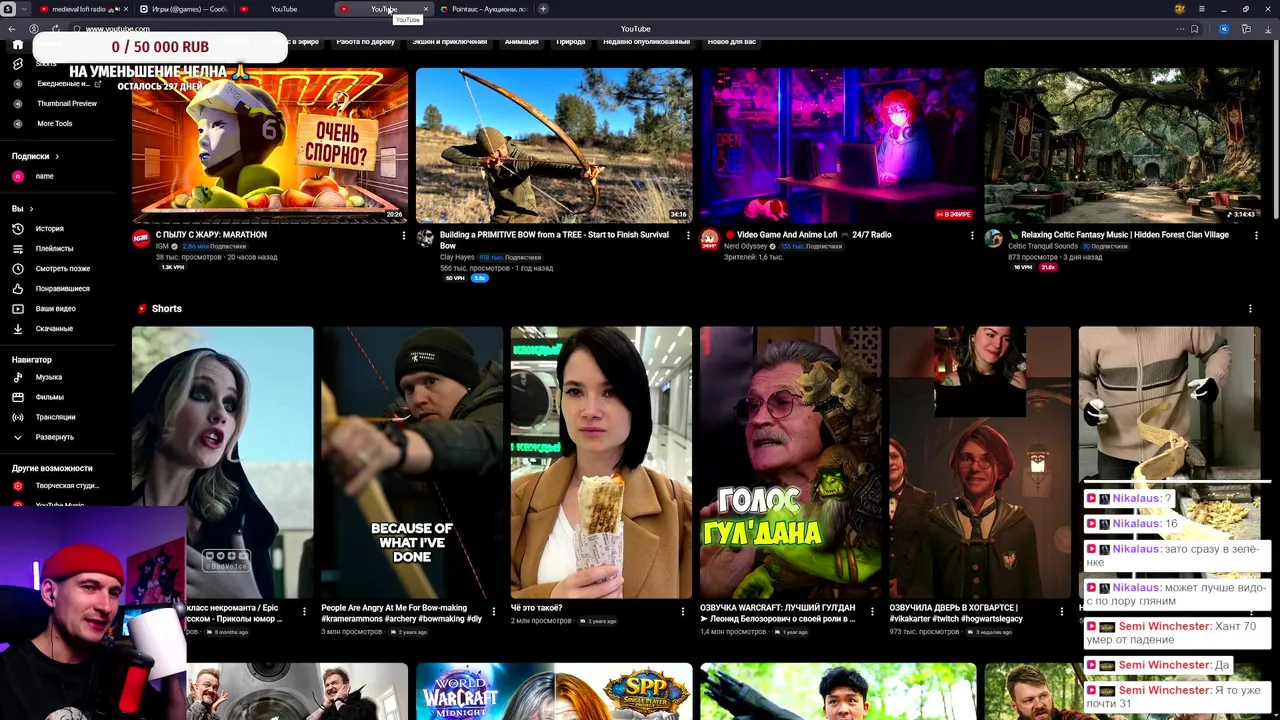Open the 'name' subscription channel
The width and height of the screenshot is (1280, 720).
click(33, 176)
